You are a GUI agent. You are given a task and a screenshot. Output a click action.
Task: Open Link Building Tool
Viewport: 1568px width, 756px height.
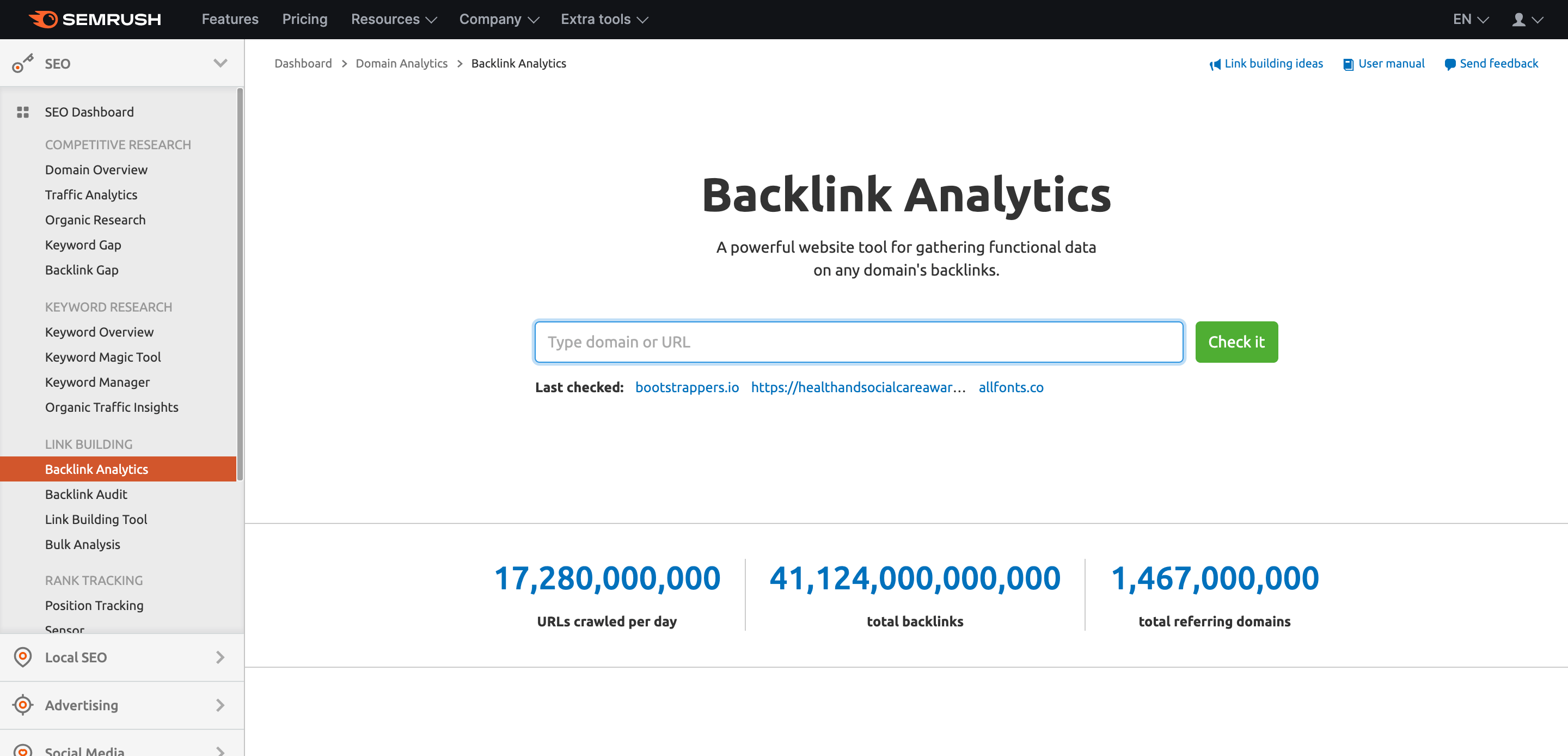pyautogui.click(x=96, y=519)
